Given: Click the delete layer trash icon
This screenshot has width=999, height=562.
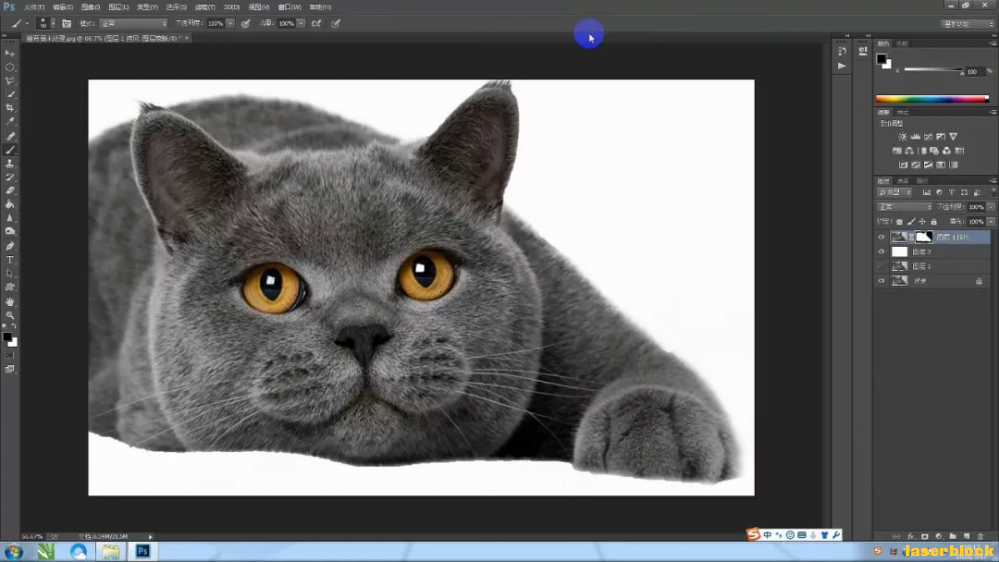Looking at the screenshot, I should [981, 537].
